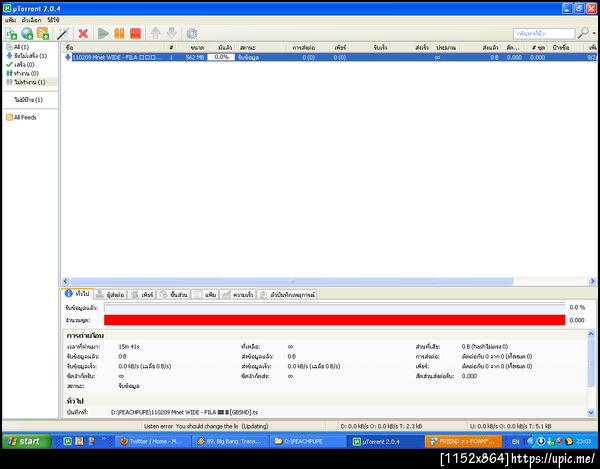Open Preferences via the gear toolbar icon
The image size is (600, 469).
click(x=191, y=34)
